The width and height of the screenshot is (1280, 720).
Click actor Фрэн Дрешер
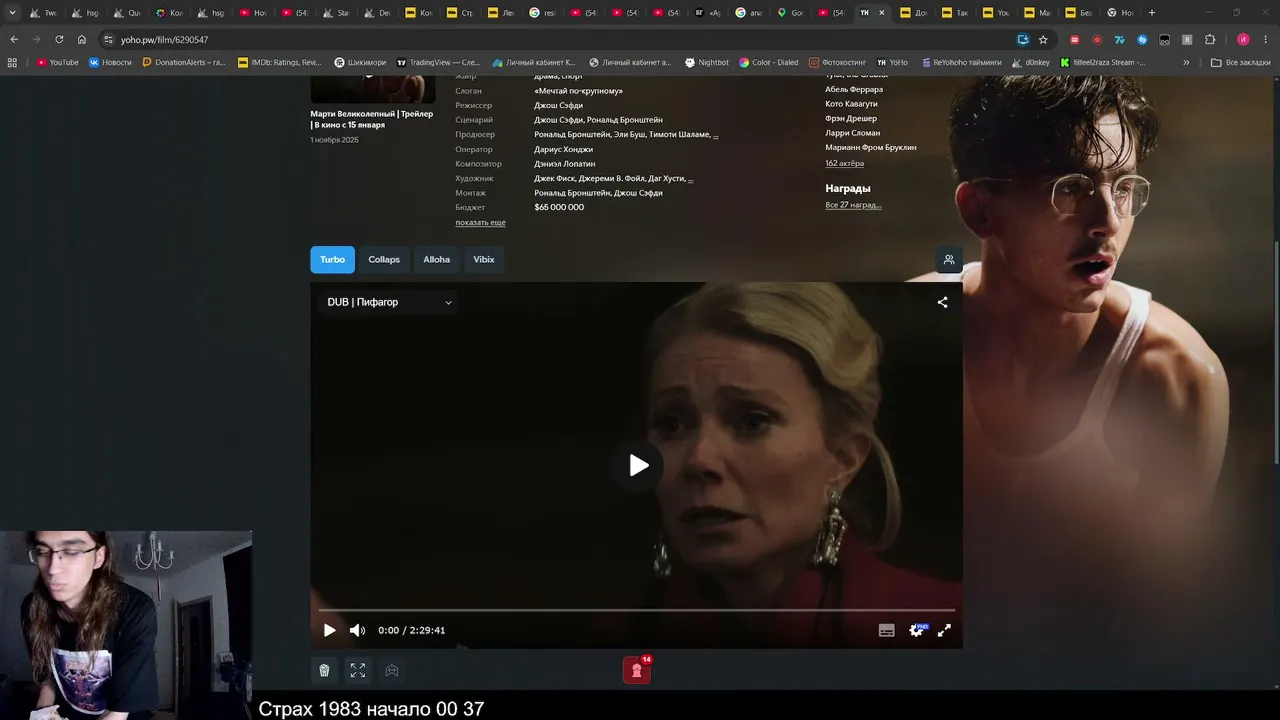pyautogui.click(x=851, y=119)
